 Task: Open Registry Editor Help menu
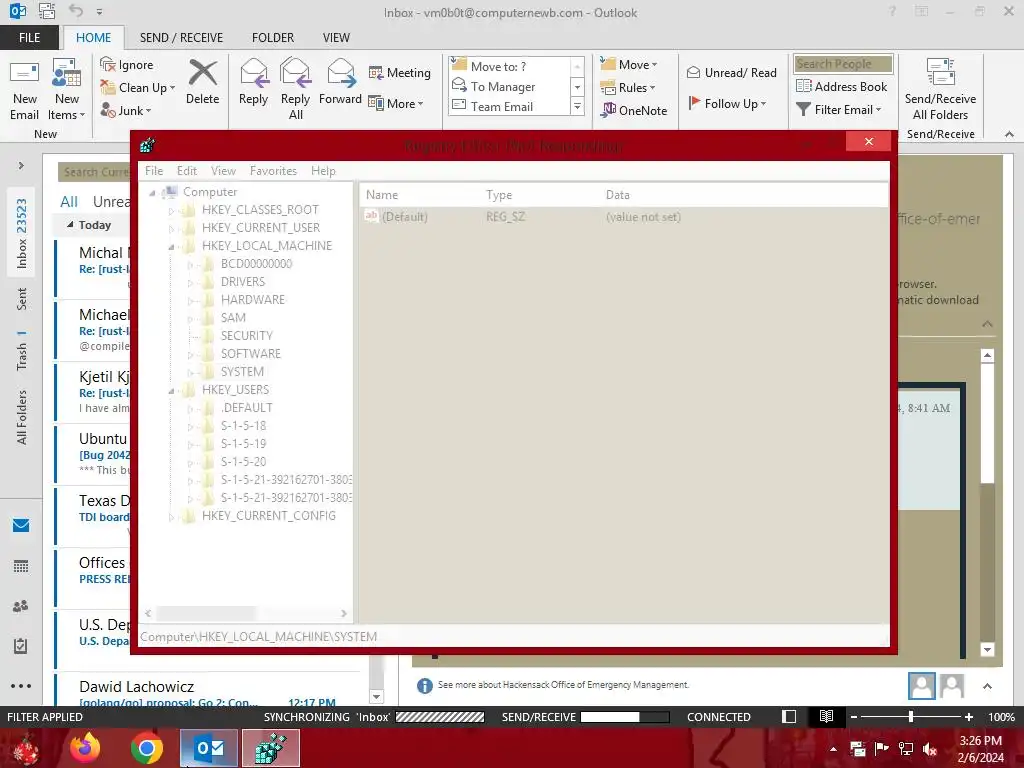pyautogui.click(x=323, y=170)
